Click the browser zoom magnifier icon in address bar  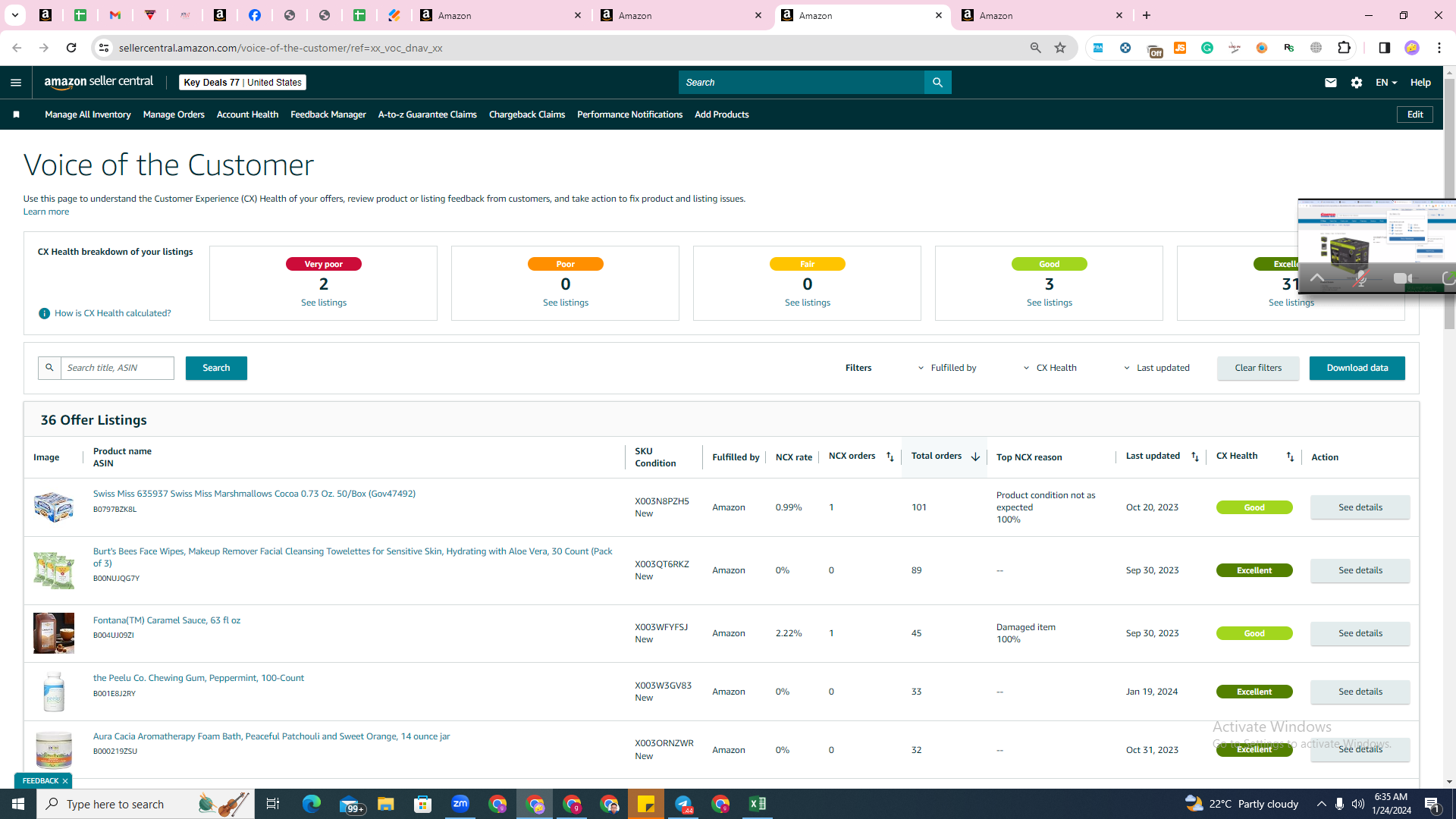(1036, 48)
